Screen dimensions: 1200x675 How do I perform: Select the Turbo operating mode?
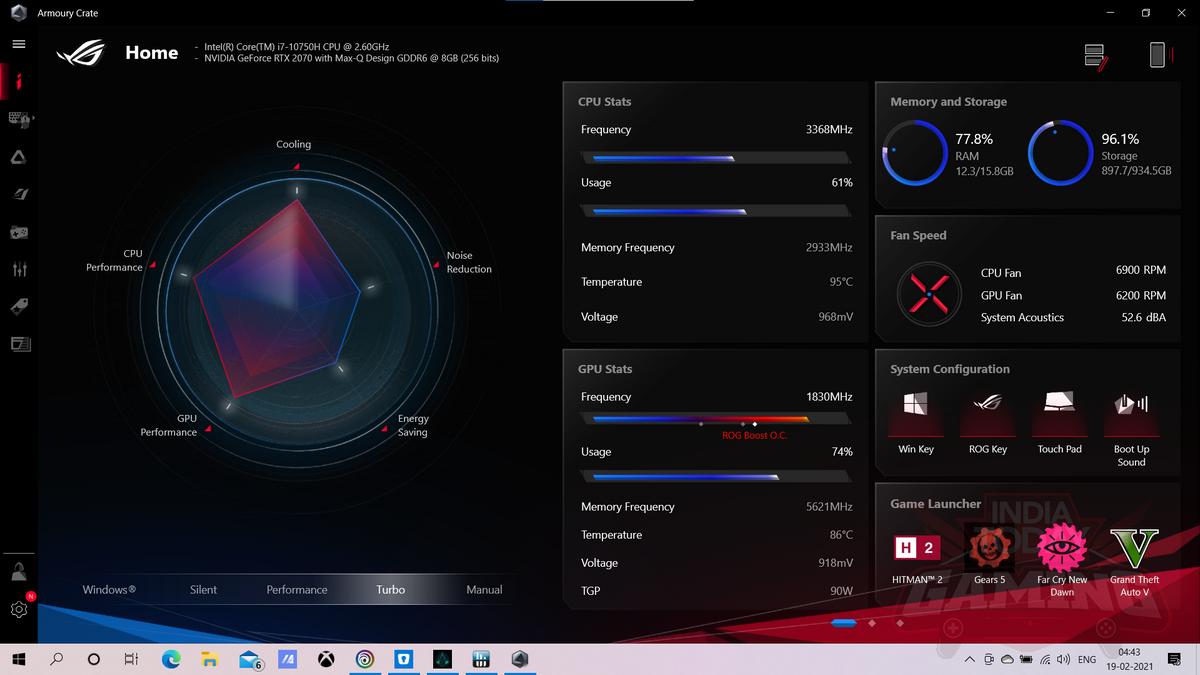pyautogui.click(x=390, y=590)
